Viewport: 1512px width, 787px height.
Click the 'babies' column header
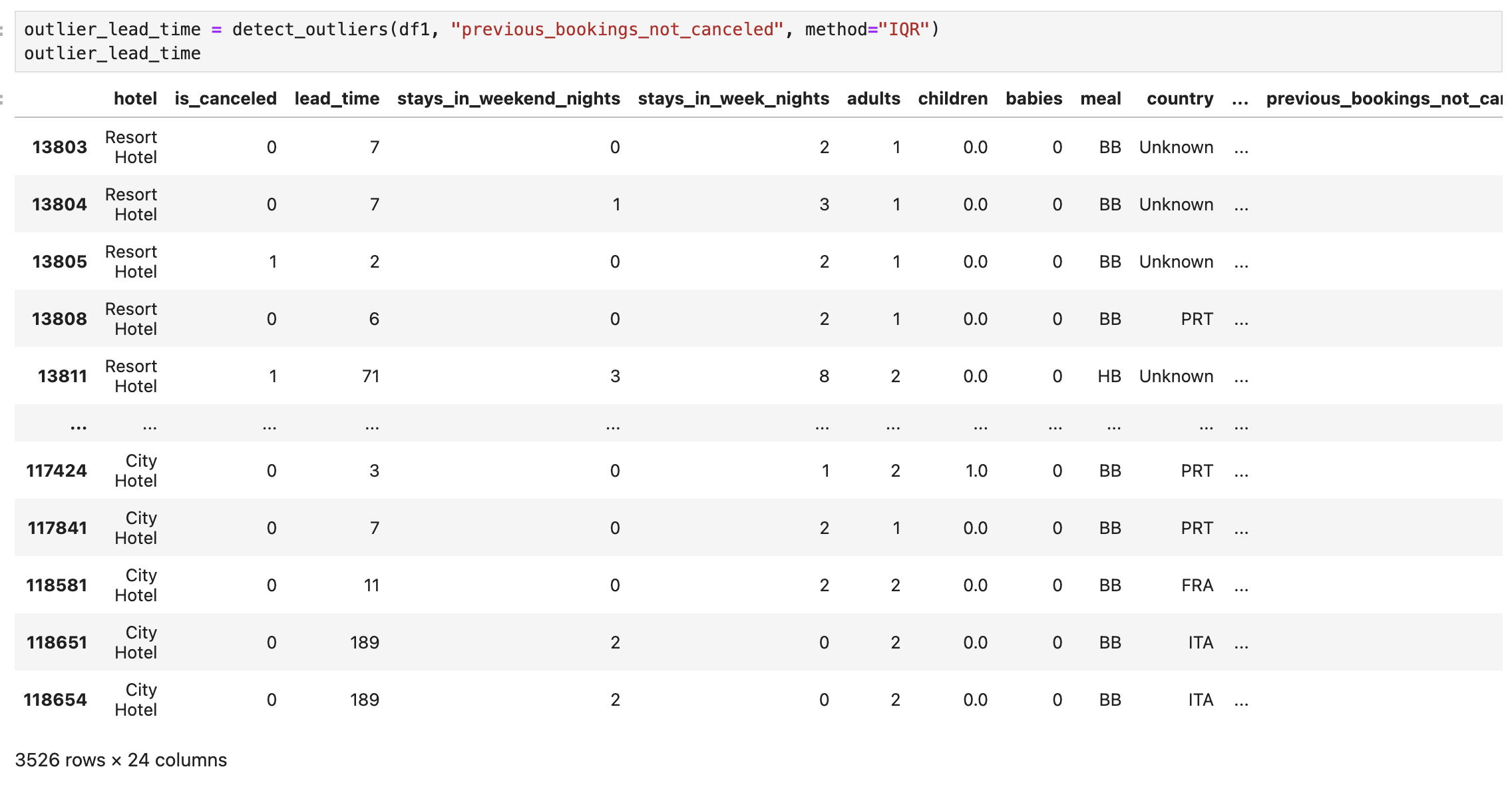click(x=1034, y=99)
